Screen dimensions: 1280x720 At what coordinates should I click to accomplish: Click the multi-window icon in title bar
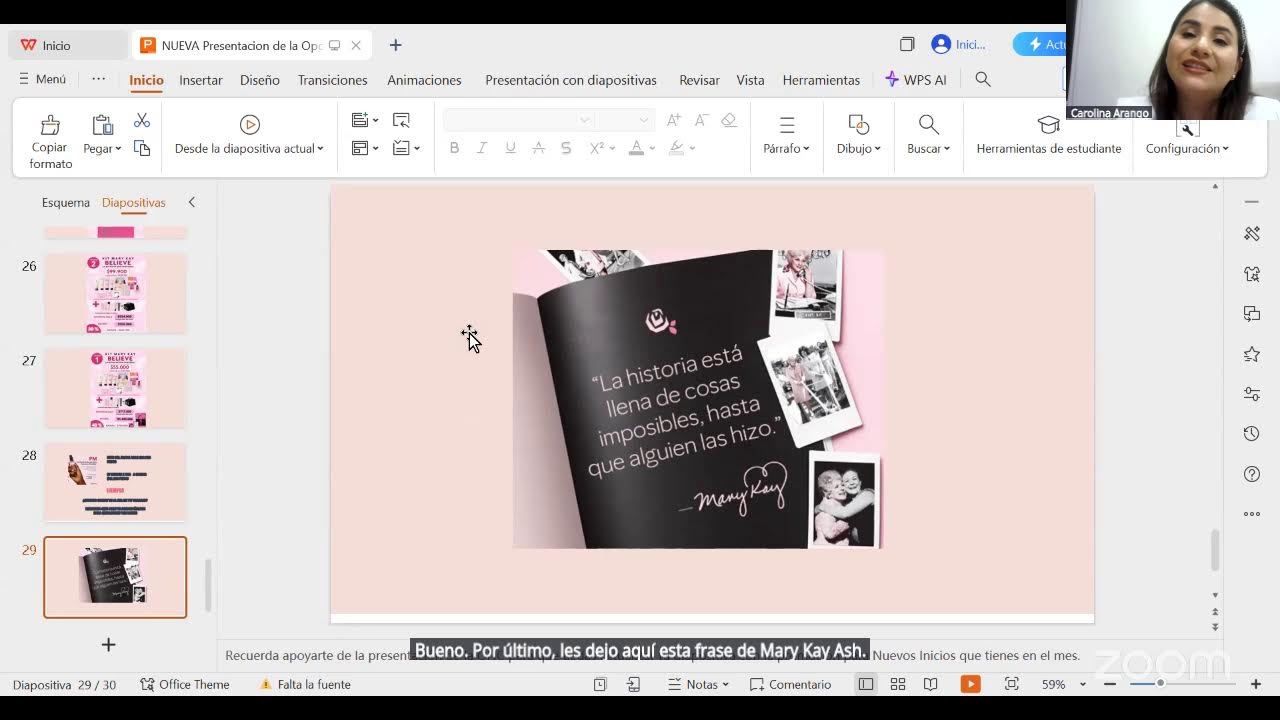[x=907, y=44]
